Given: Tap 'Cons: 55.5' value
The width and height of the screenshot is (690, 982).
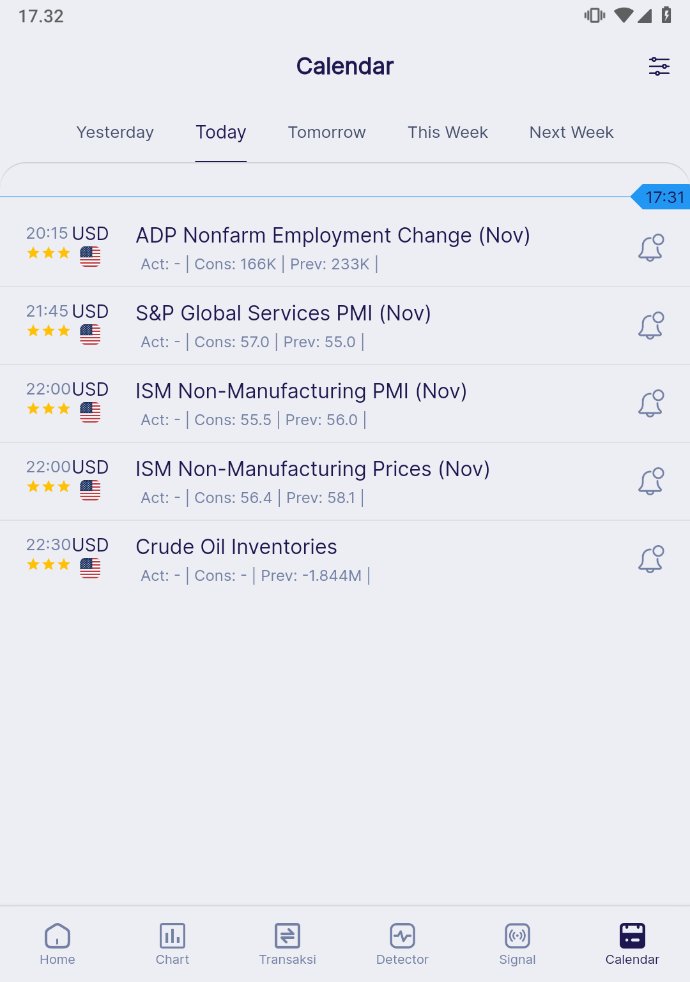Looking at the screenshot, I should coord(232,420).
